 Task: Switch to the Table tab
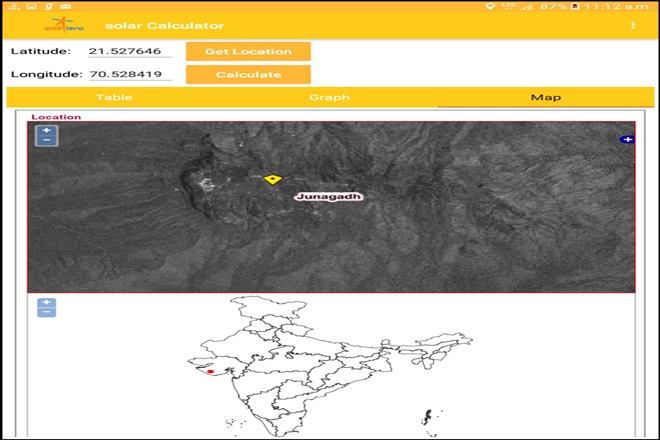tap(113, 97)
